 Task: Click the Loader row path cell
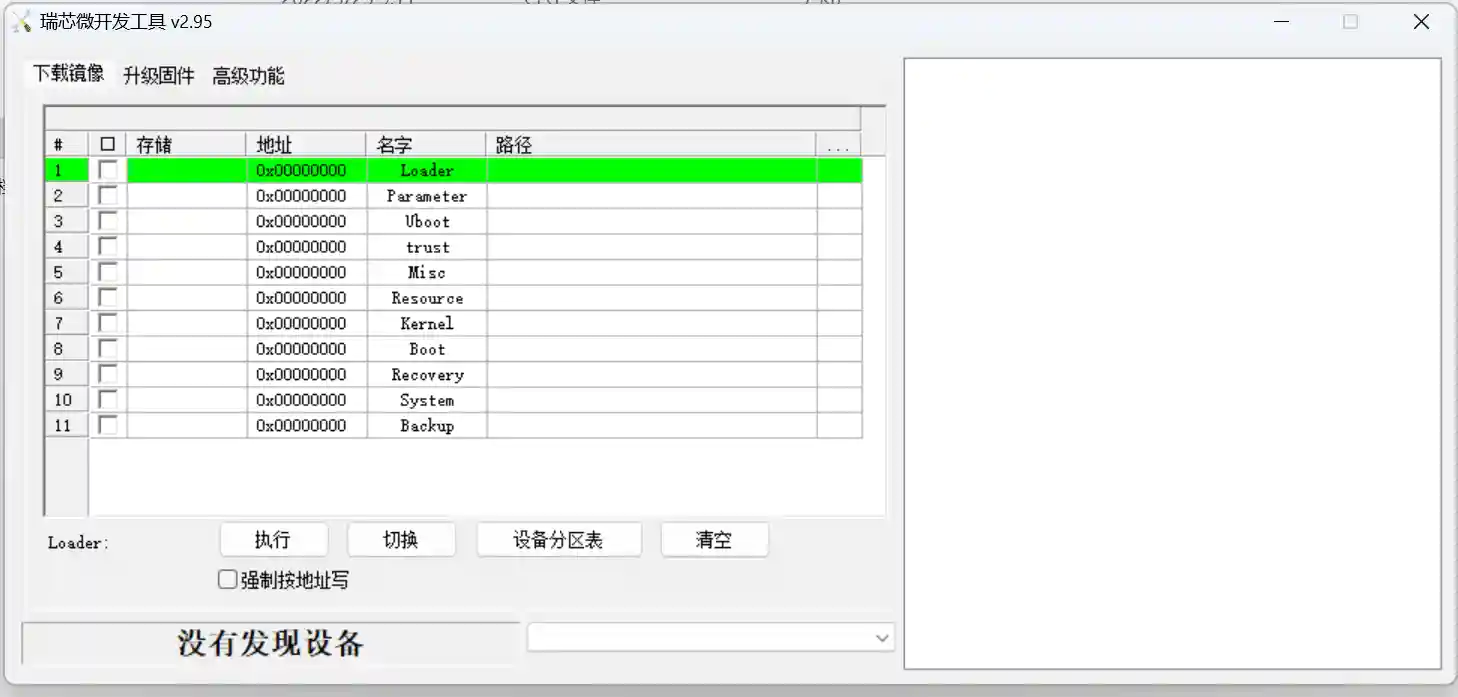(652, 170)
